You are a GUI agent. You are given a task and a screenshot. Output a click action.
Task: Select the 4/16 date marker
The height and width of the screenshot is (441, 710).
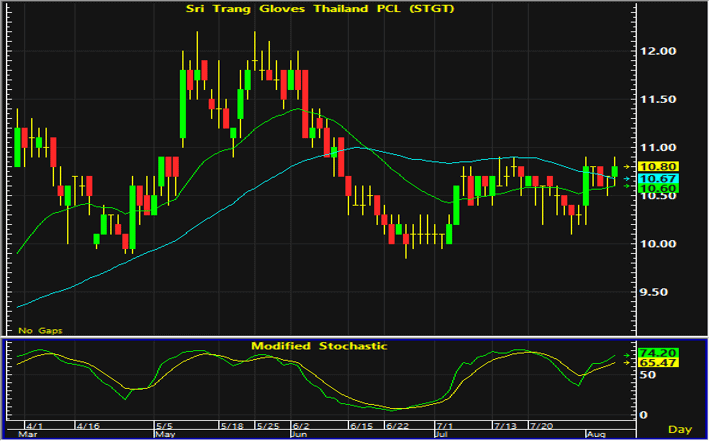(x=88, y=426)
